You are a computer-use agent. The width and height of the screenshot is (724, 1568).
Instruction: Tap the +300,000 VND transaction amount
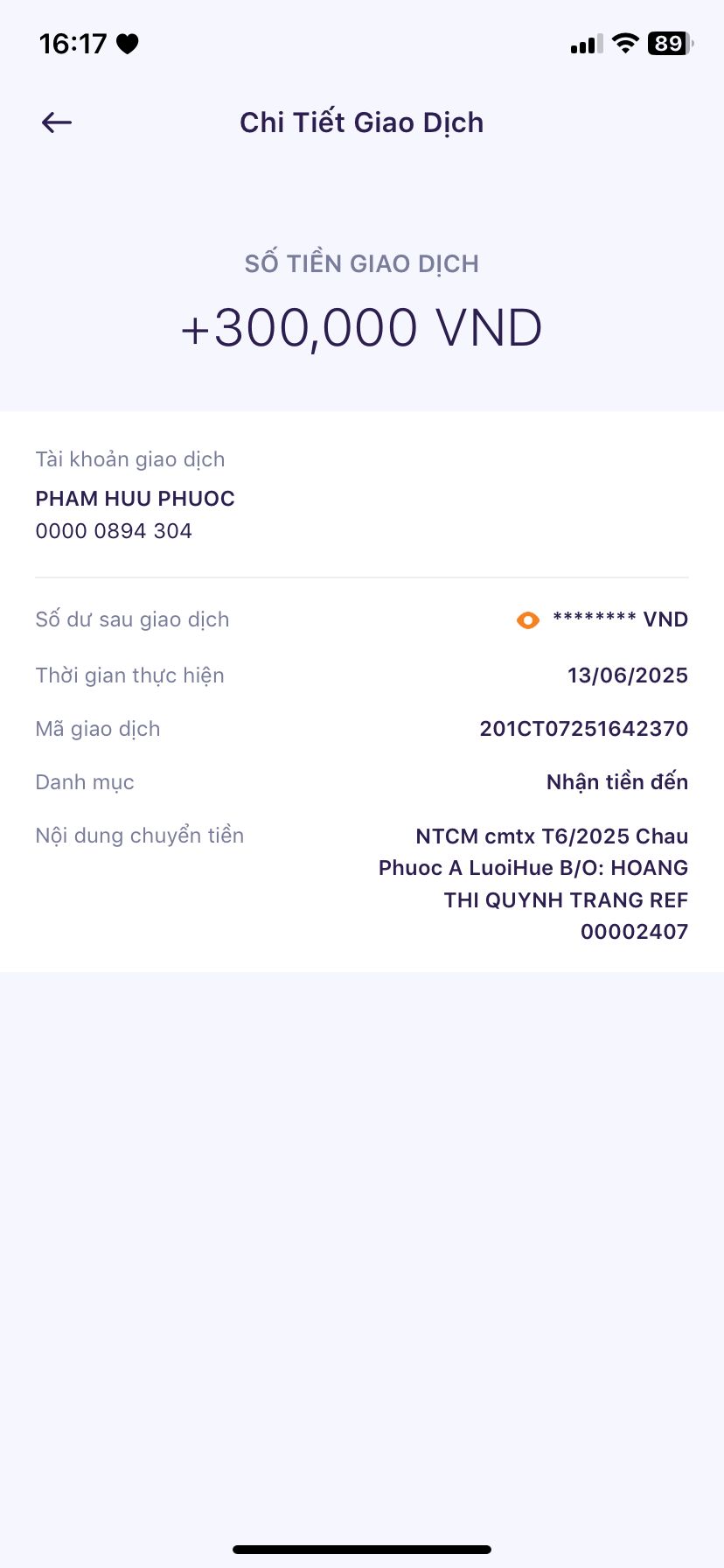[361, 328]
